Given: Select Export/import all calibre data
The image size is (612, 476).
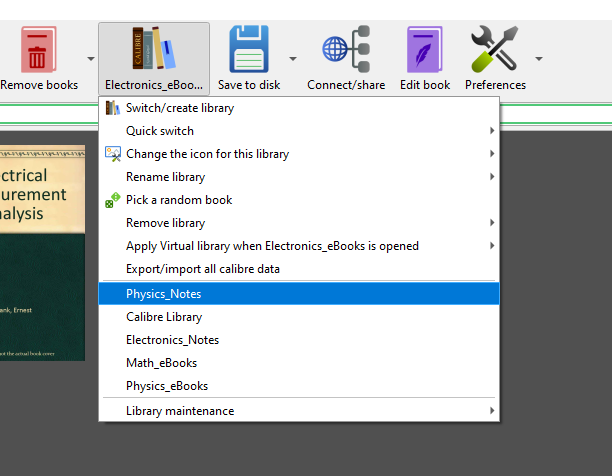Looking at the screenshot, I should (299, 269).
